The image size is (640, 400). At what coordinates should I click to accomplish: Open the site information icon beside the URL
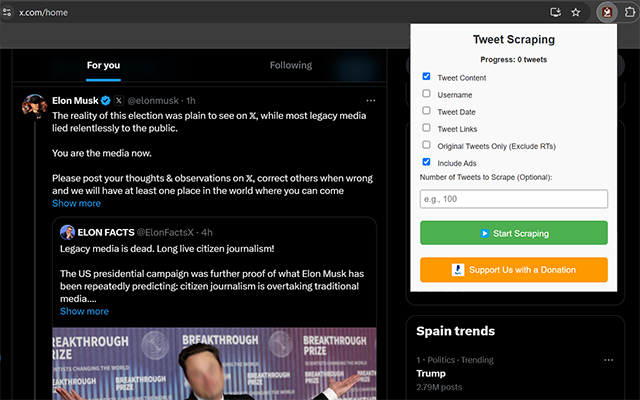pos(7,13)
